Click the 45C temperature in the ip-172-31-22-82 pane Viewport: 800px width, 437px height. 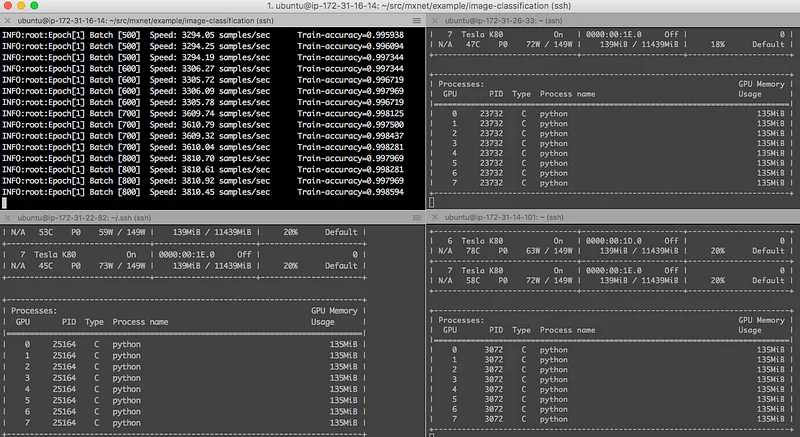pyautogui.click(x=45, y=266)
